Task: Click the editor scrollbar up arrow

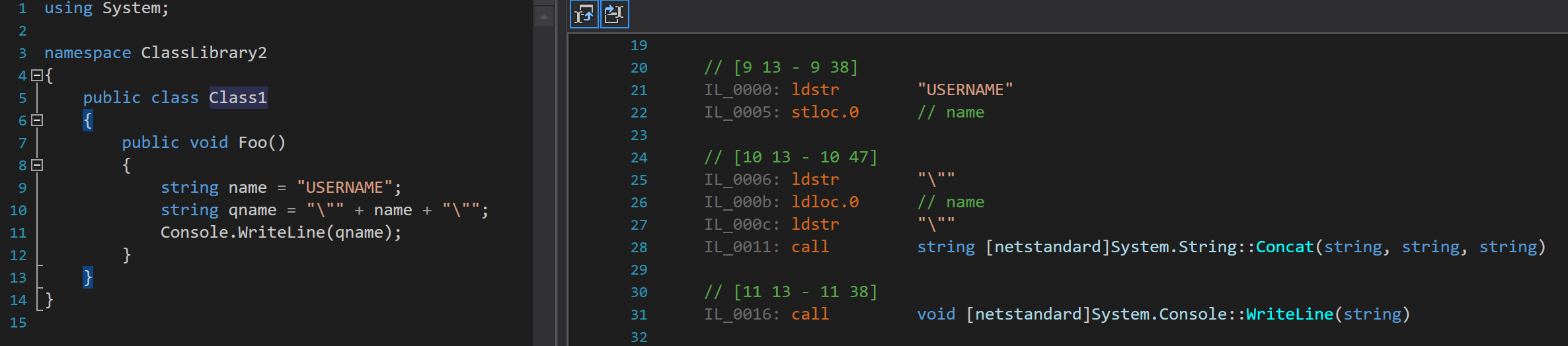Action: 544,17
